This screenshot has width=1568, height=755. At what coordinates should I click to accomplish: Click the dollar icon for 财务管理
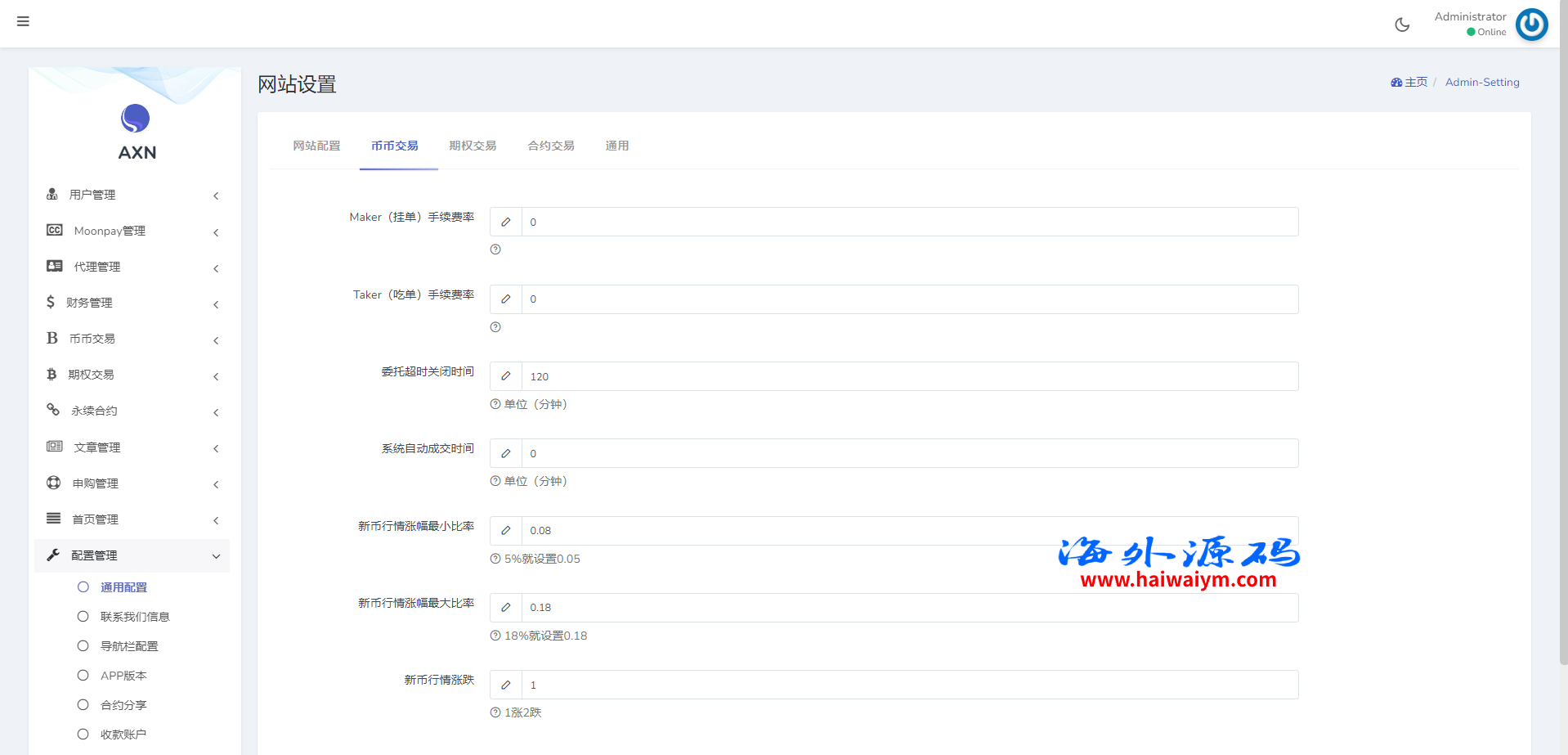(x=51, y=303)
